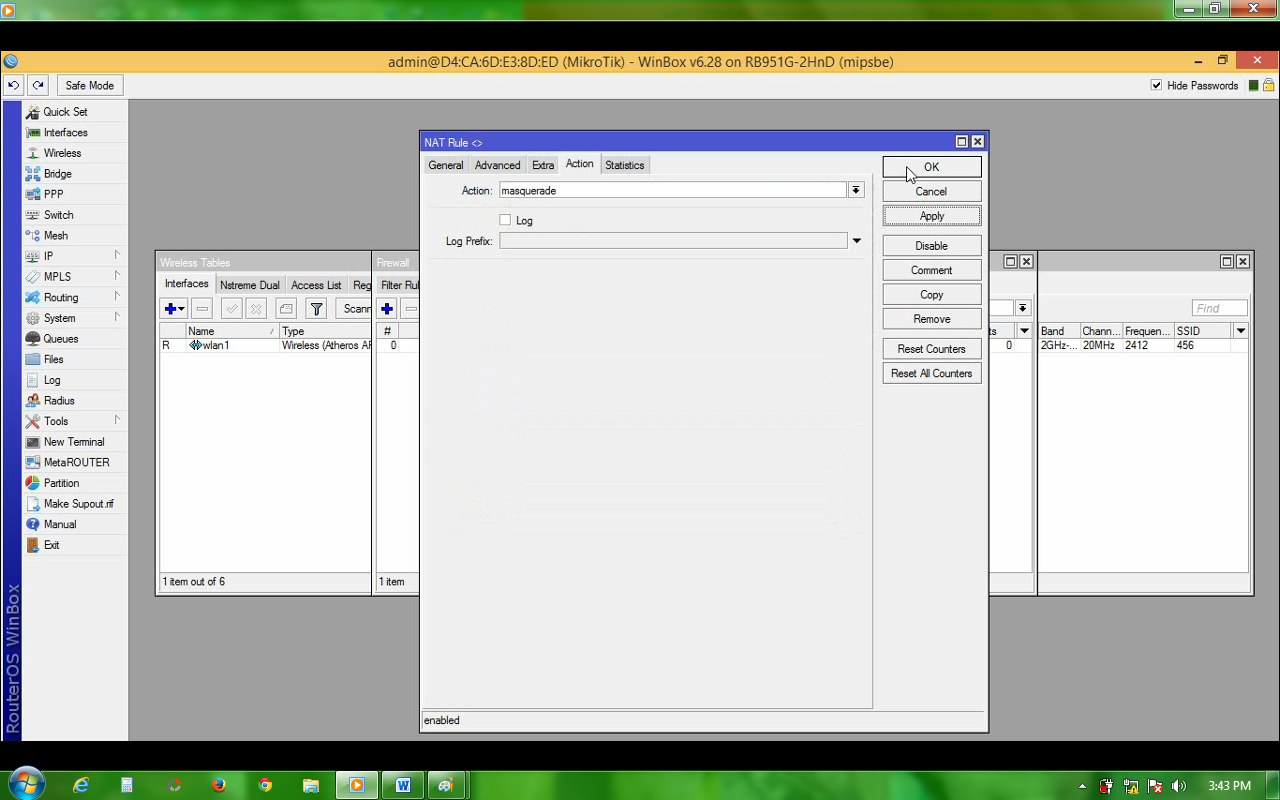
Task: Click the Remove button
Action: pos(932,319)
